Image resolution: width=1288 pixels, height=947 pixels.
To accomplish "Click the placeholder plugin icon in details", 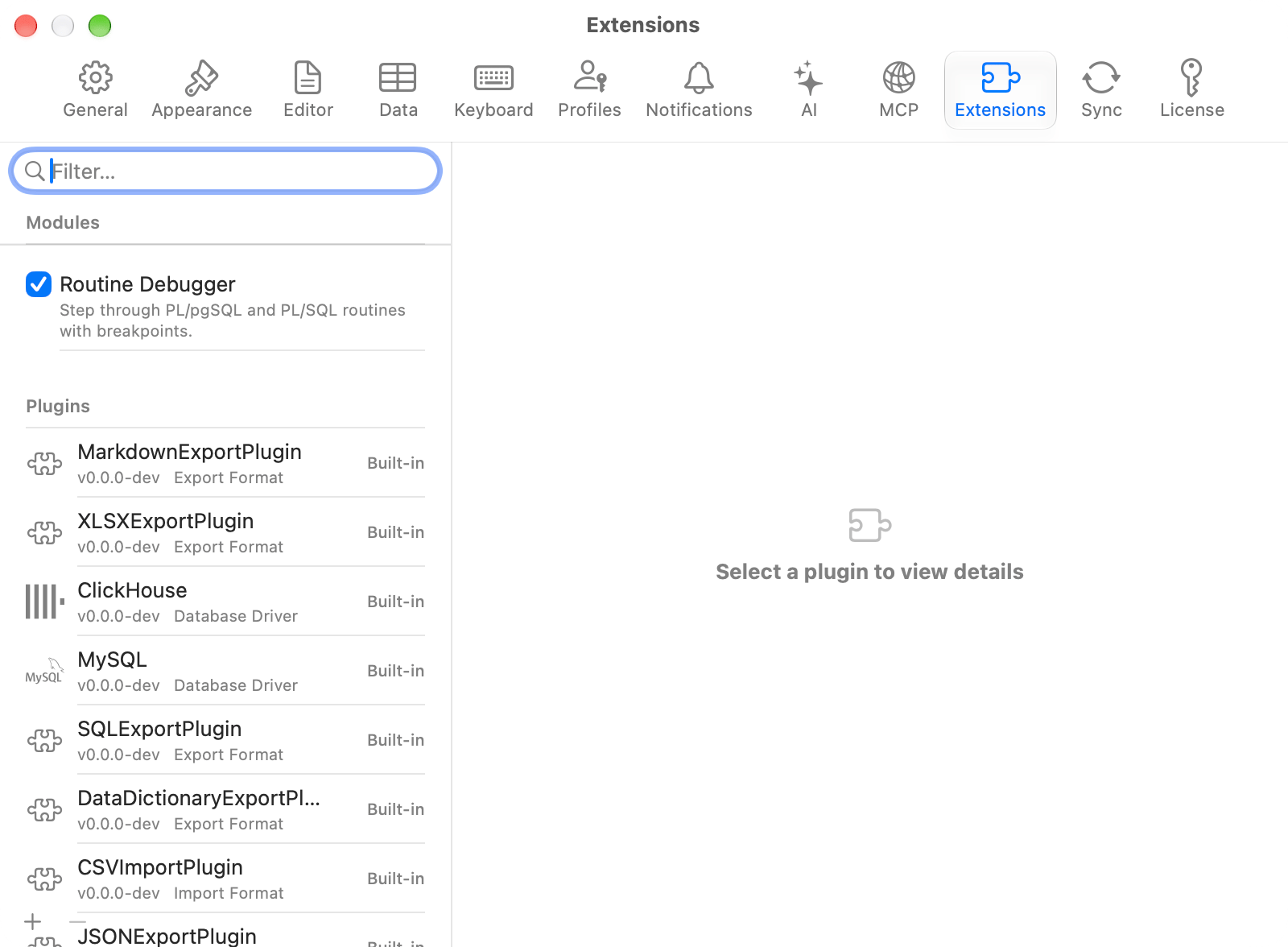I will (x=869, y=525).
